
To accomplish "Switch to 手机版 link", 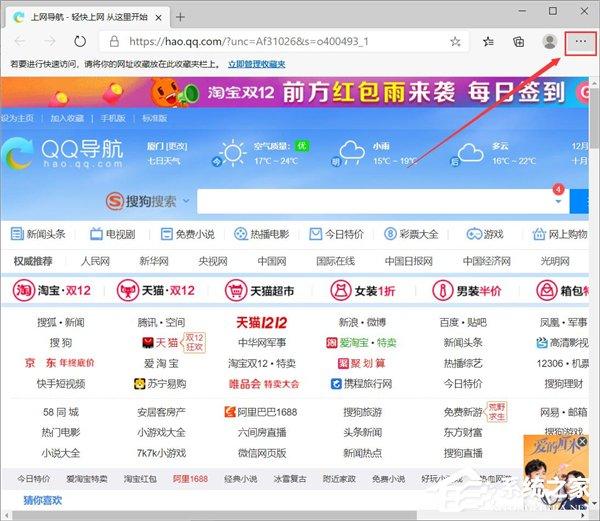I will 113,118.
